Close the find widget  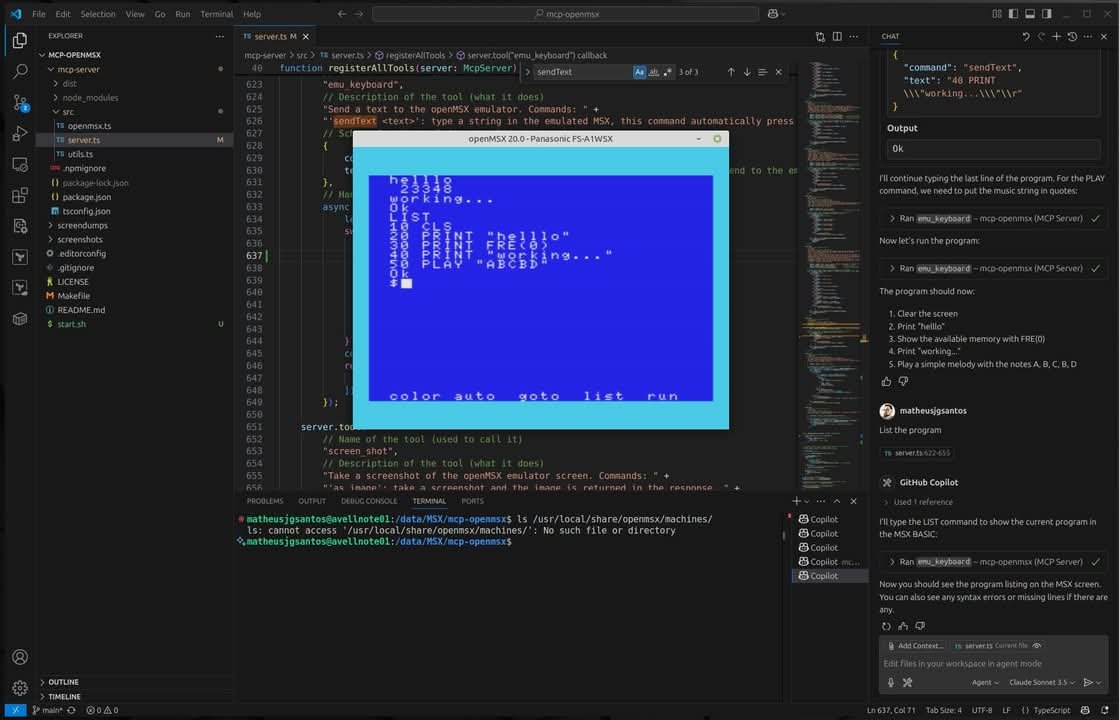[x=779, y=72]
